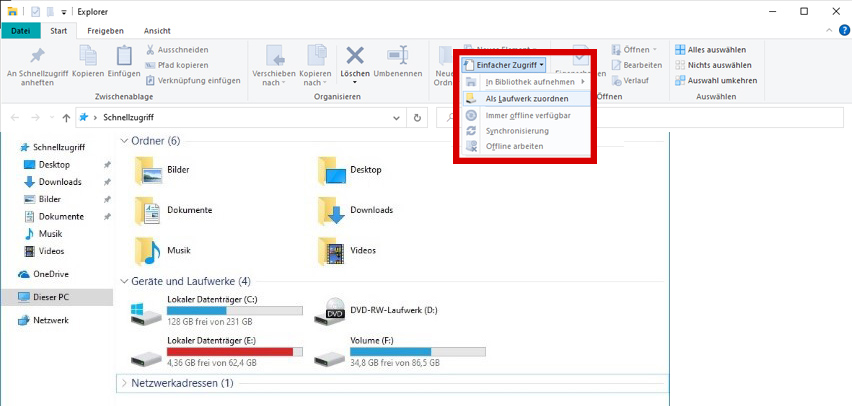
Task: Click the Einfügen clipboard icon
Action: tap(124, 57)
